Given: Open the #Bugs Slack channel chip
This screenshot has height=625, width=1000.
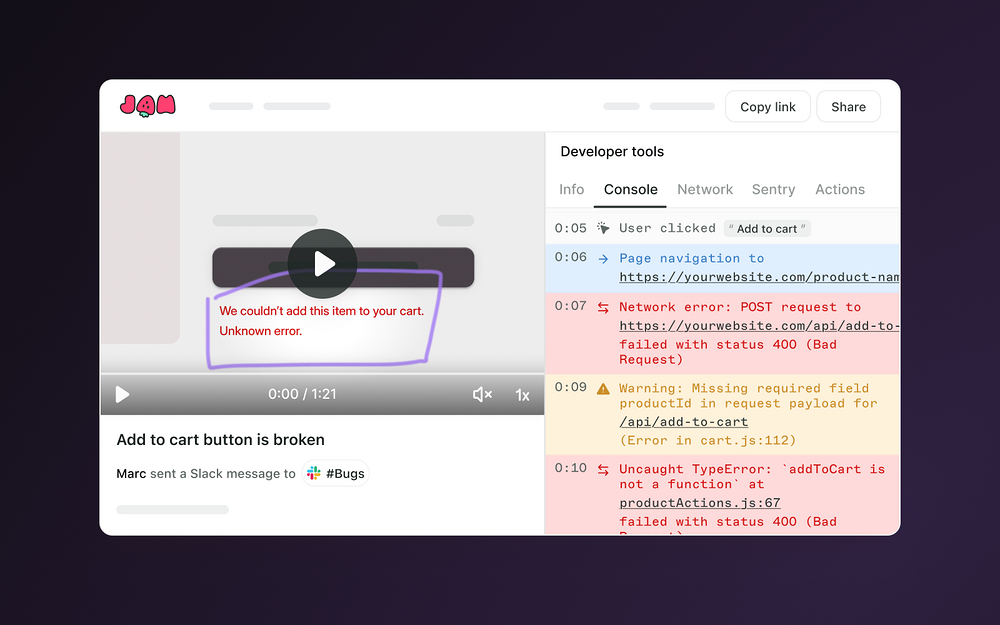Looking at the screenshot, I should (335, 473).
